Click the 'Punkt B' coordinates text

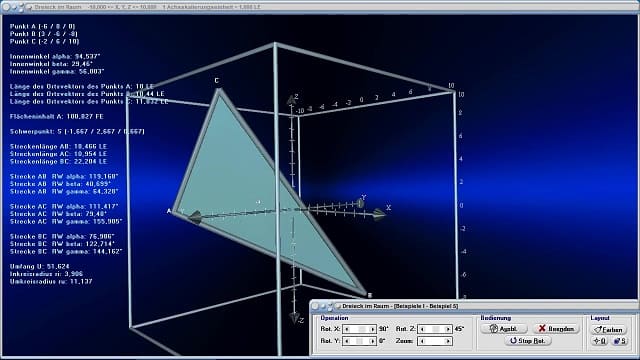44,34
